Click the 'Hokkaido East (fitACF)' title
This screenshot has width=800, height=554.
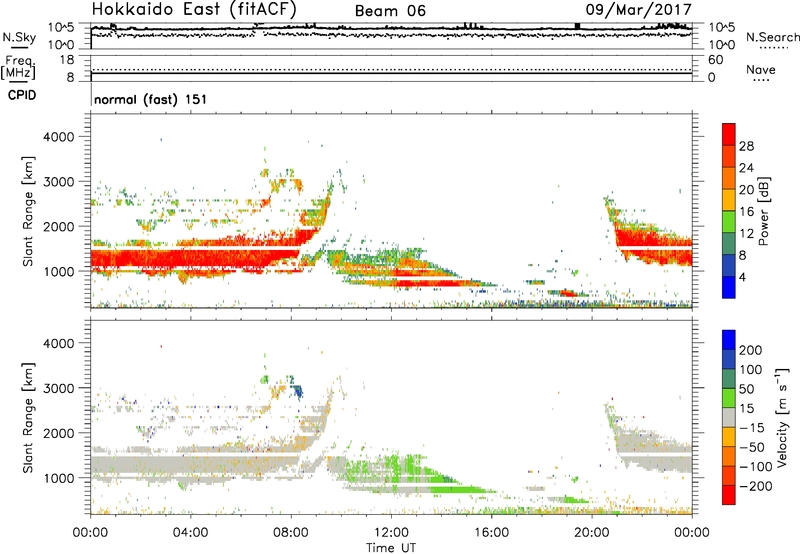pyautogui.click(x=194, y=9)
